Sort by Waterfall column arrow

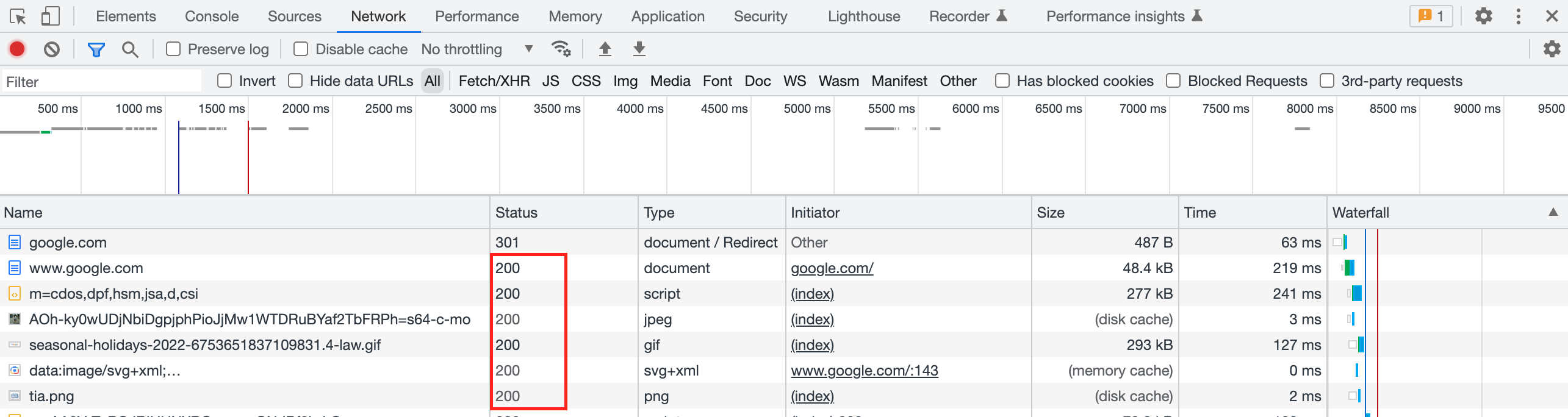pos(1553,212)
